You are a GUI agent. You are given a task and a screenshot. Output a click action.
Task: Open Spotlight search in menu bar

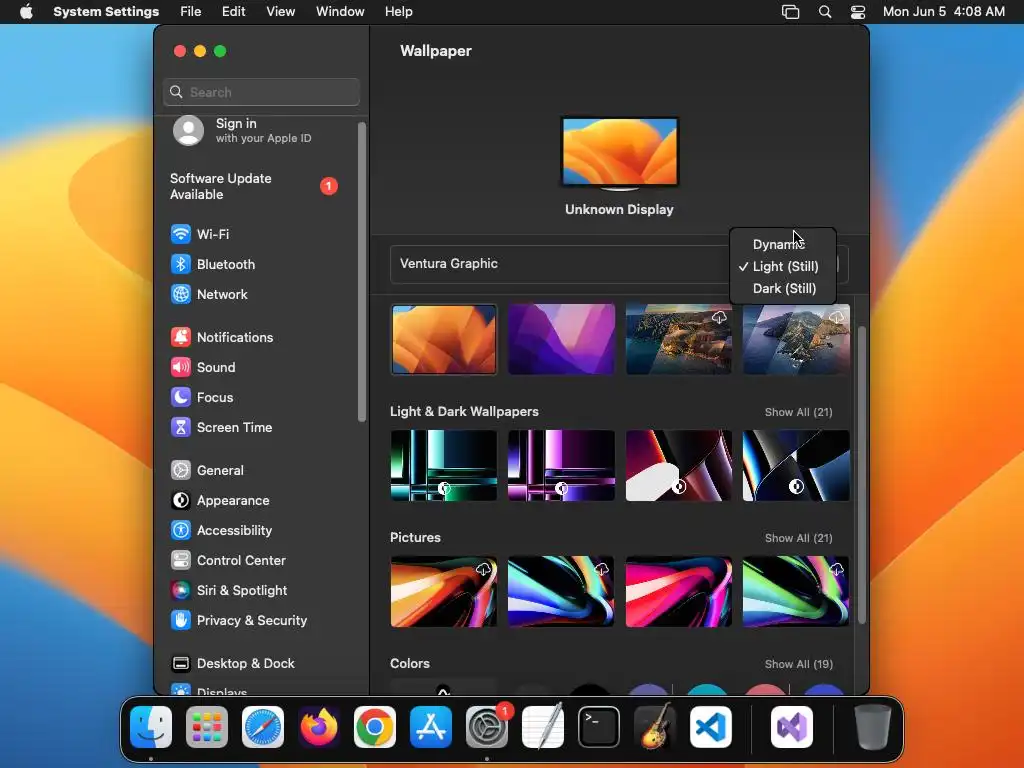tap(825, 12)
